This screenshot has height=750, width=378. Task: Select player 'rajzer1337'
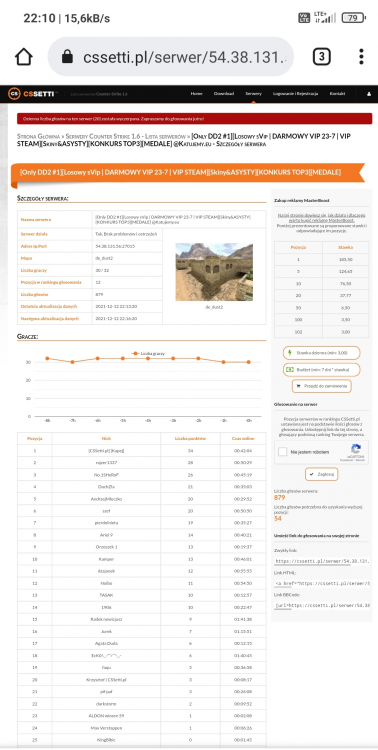click(106, 463)
